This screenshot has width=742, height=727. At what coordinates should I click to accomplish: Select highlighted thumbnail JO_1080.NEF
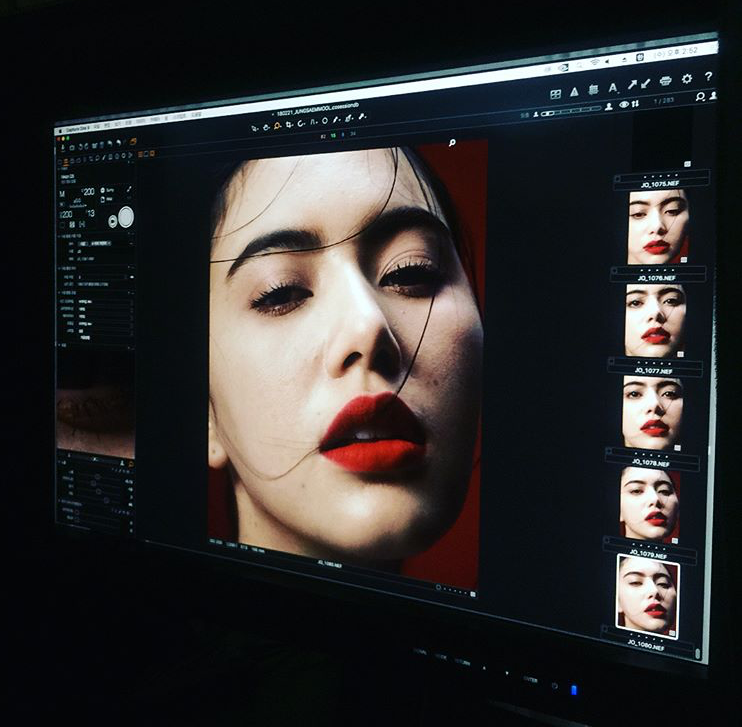click(647, 597)
